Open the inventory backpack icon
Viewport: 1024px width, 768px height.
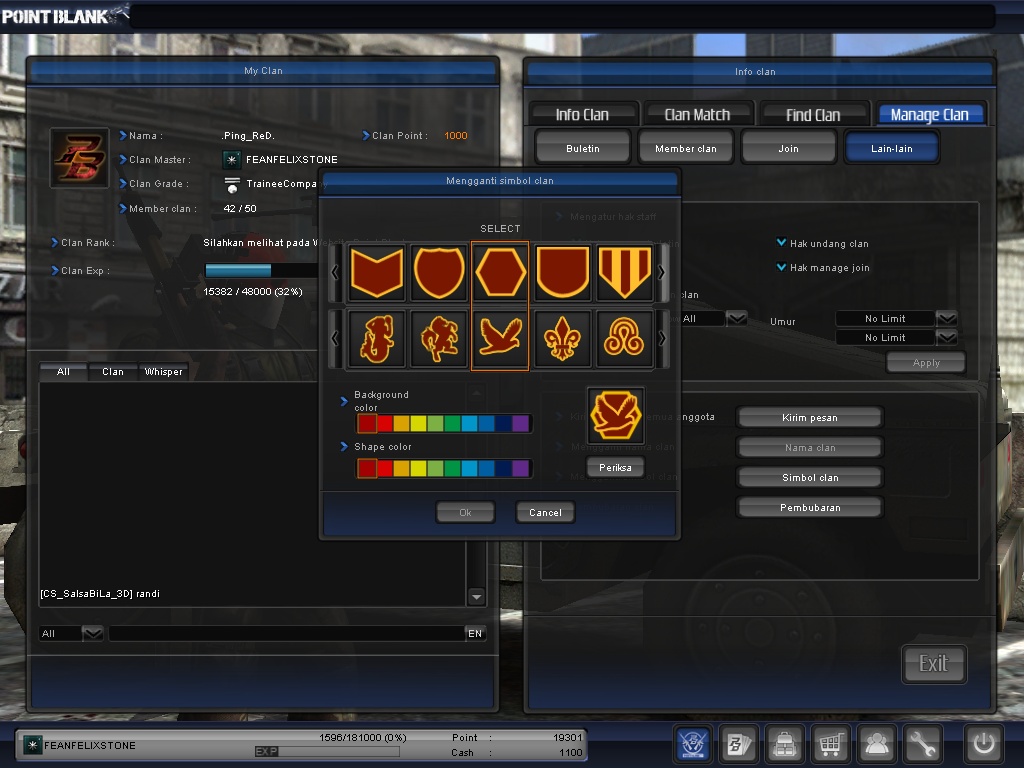coord(784,744)
